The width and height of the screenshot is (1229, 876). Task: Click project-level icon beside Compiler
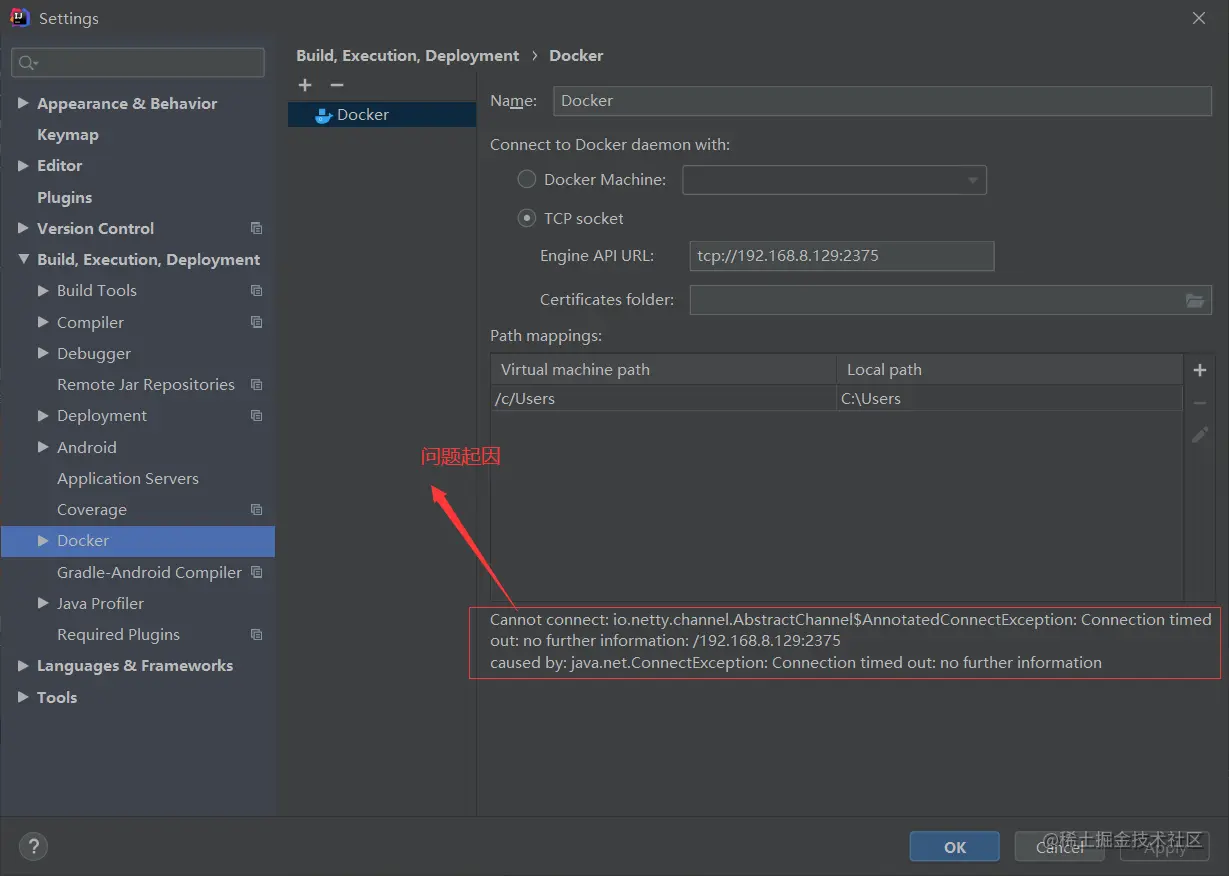(257, 322)
